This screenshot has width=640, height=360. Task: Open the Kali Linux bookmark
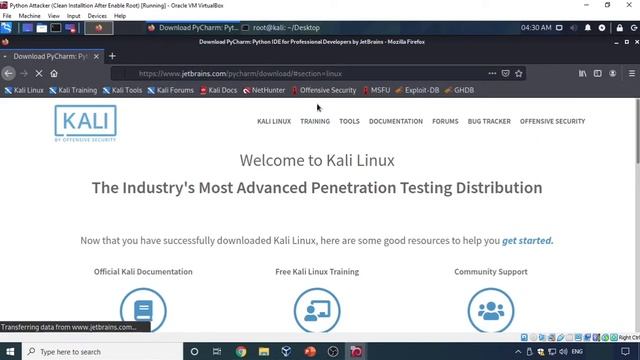pos(24,90)
